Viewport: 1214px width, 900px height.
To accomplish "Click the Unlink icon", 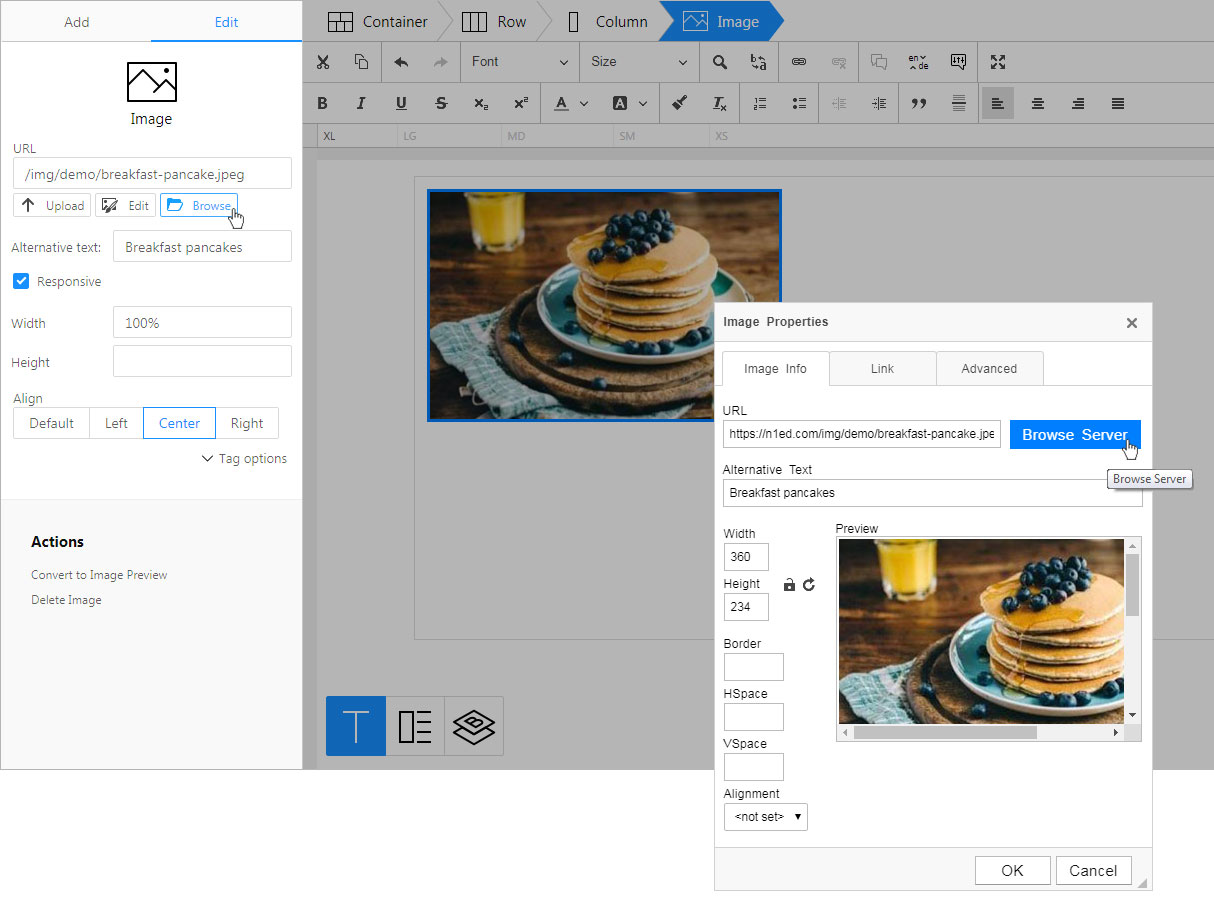I will click(839, 62).
